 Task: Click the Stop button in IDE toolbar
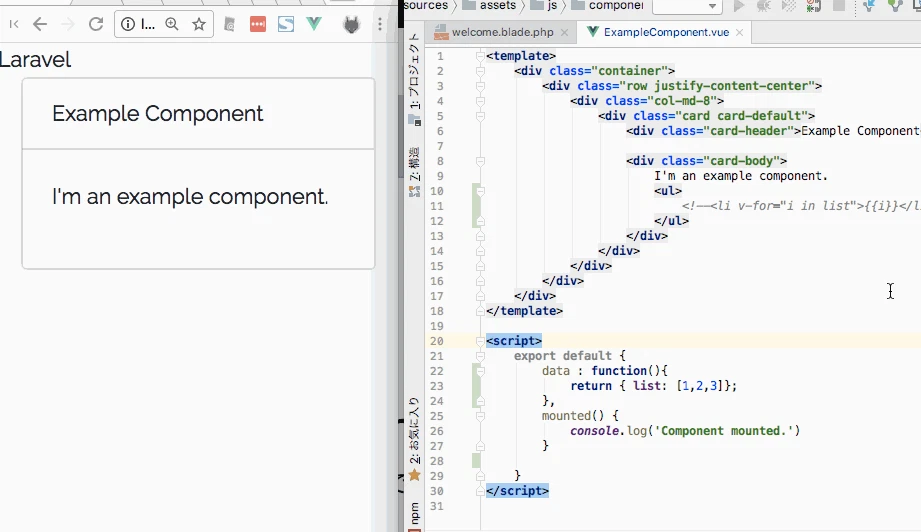point(839,6)
